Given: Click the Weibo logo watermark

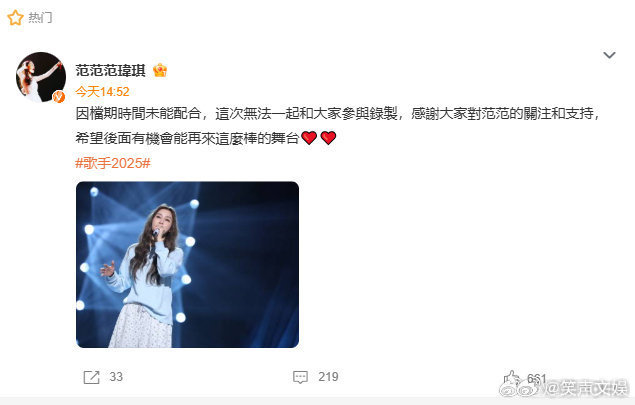Looking at the screenshot, I should (x=520, y=388).
